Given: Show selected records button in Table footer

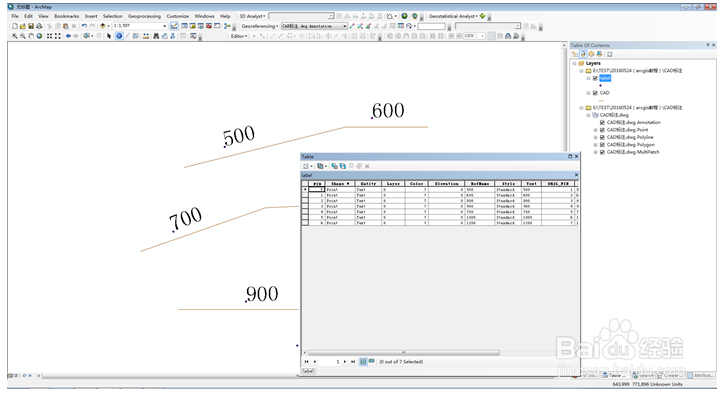Looking at the screenshot, I should (371, 361).
